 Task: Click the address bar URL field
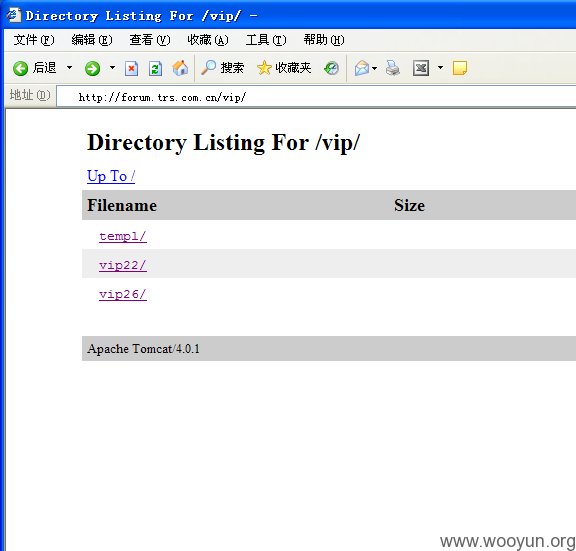(x=316, y=97)
